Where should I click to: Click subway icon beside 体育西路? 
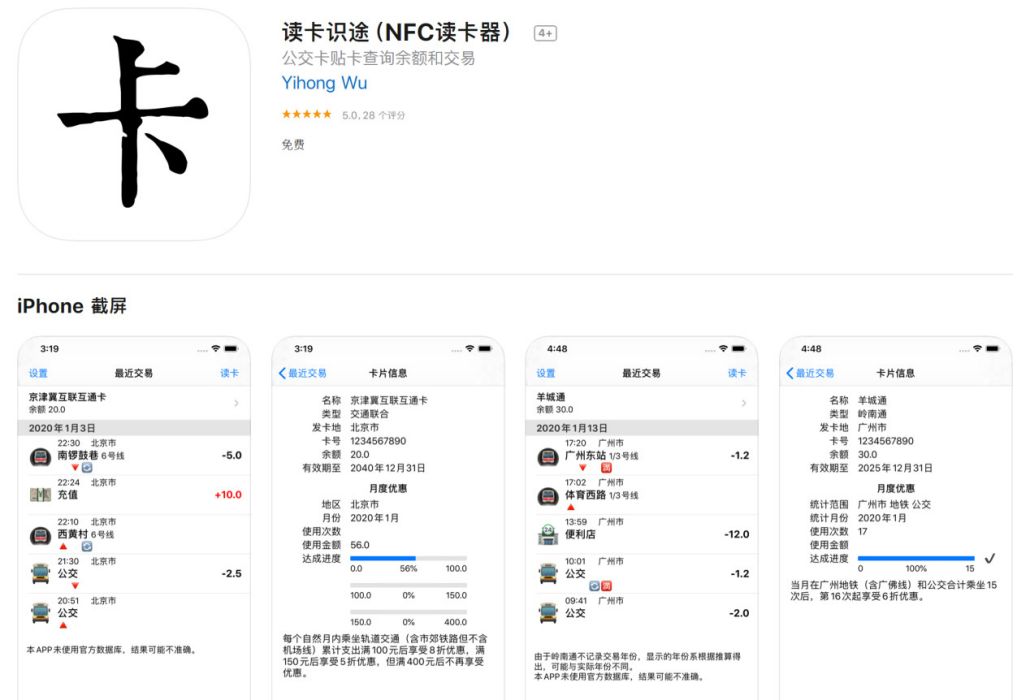[x=549, y=496]
